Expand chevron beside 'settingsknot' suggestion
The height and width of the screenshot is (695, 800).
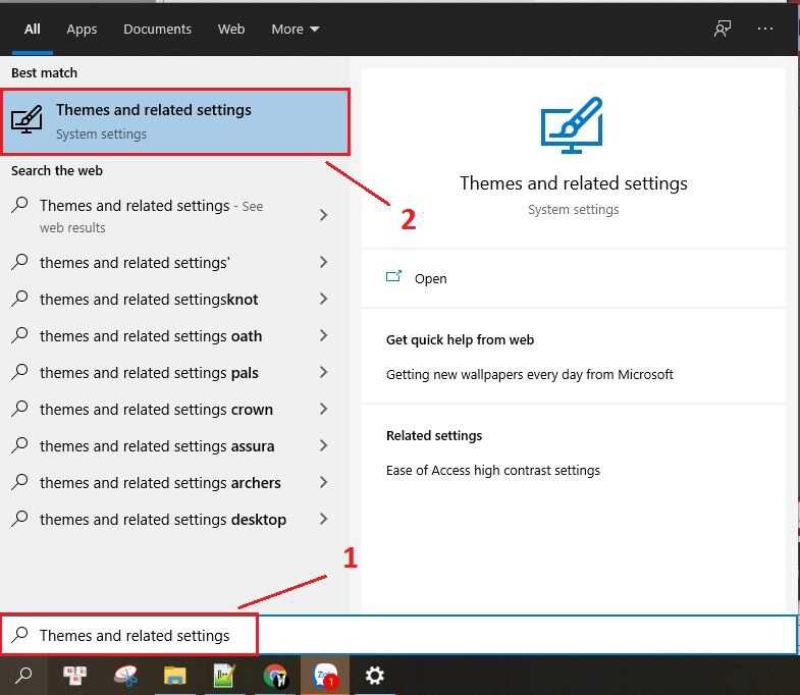coord(323,299)
